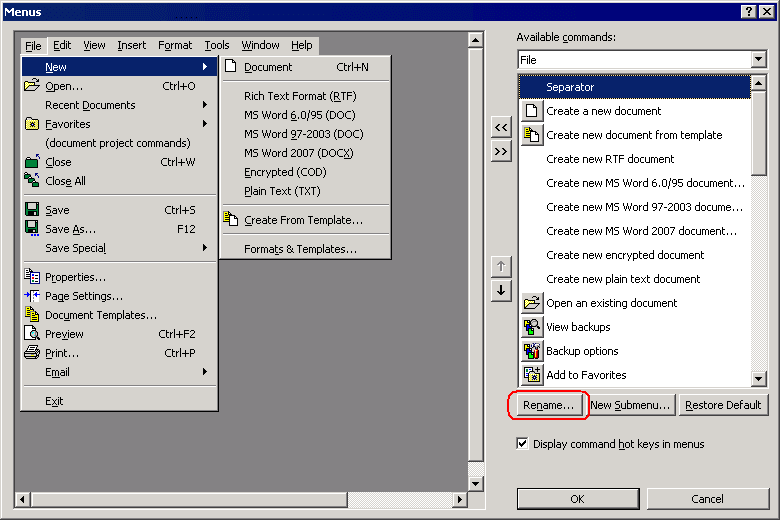This screenshot has height=520, width=780.
Task: Click the Open folder icon in File menu
Action: coord(32,86)
